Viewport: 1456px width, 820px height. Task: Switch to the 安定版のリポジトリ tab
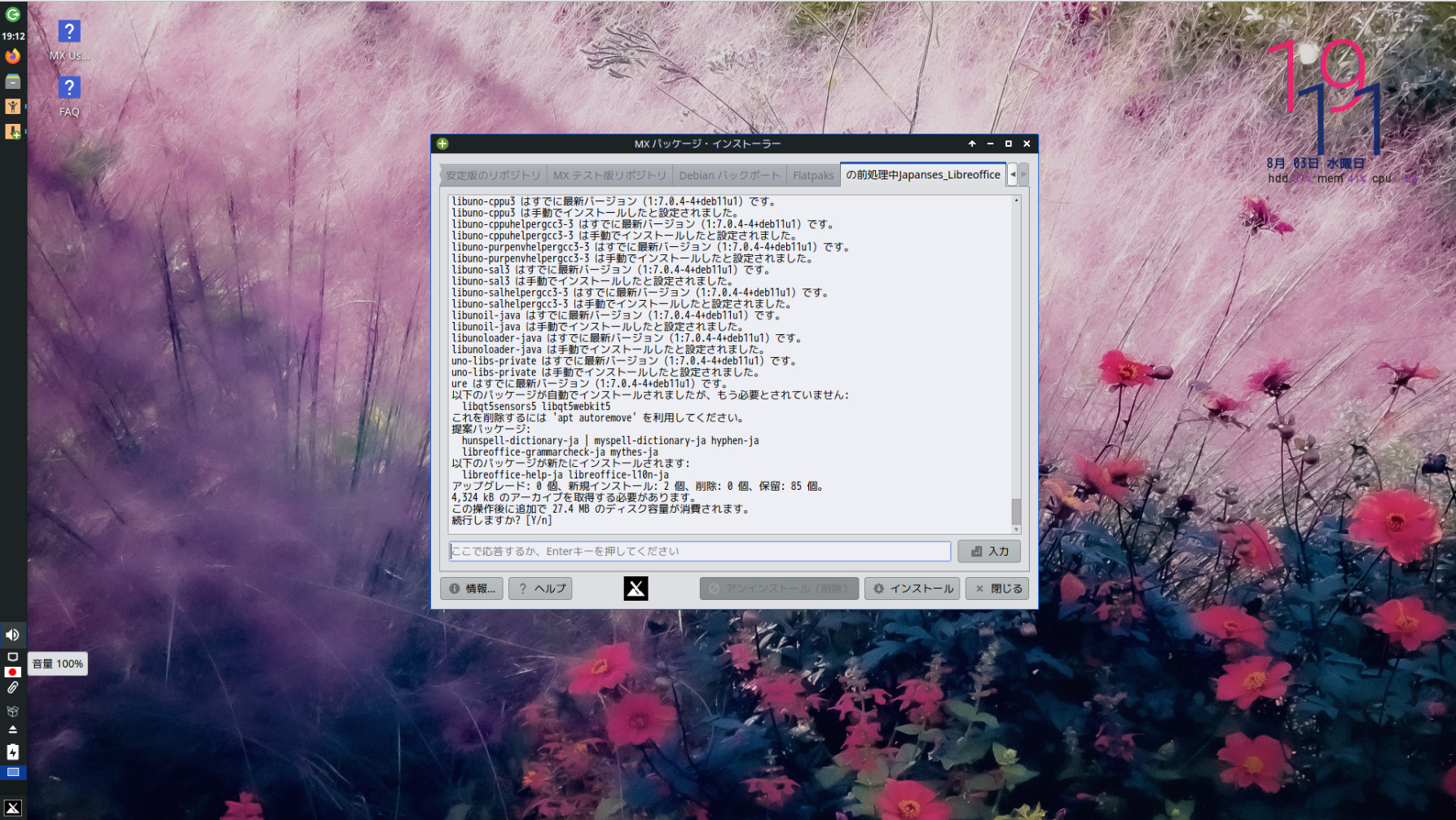pos(493,175)
